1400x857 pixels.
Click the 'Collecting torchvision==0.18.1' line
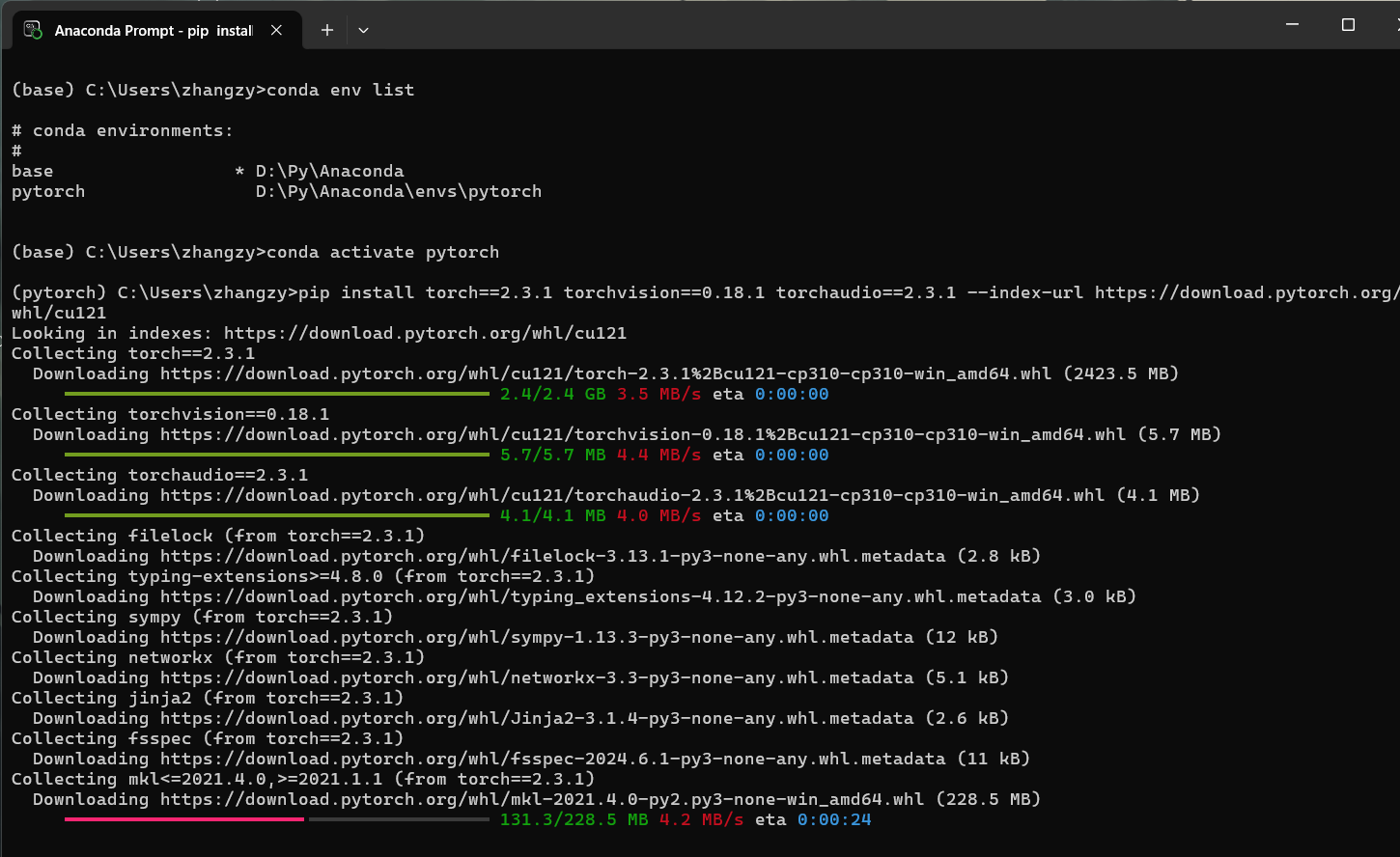point(170,414)
